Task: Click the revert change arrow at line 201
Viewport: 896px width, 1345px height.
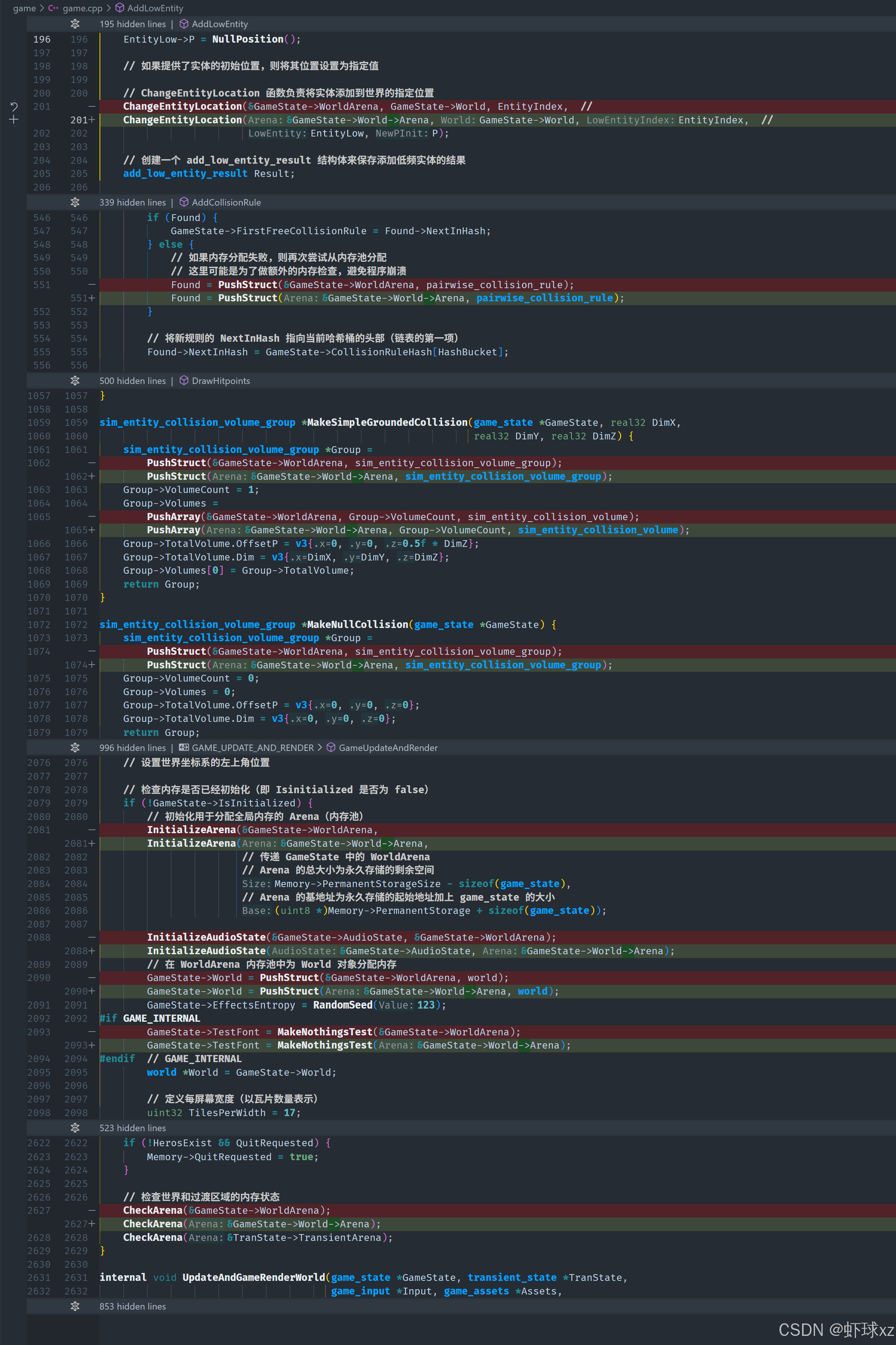Action: (14, 106)
